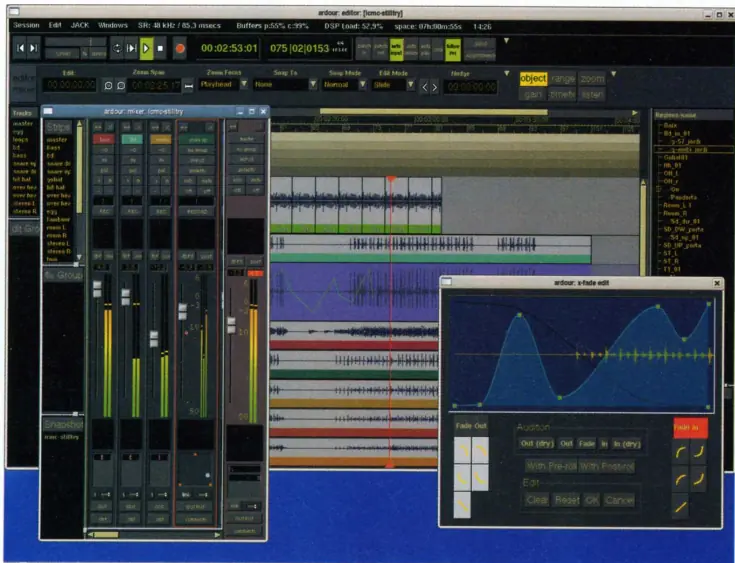The image size is (735, 563).
Task: Open the mixer window's menu icon in its titlebar
Action: (x=48, y=111)
